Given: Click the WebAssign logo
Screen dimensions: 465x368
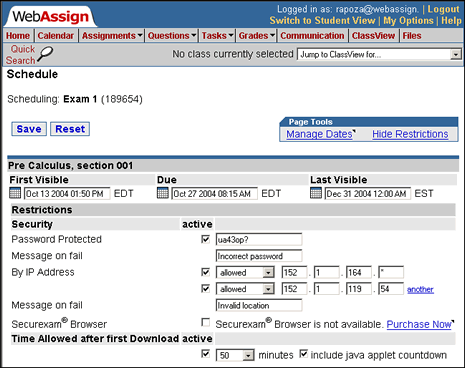Looking at the screenshot, I should [x=51, y=17].
